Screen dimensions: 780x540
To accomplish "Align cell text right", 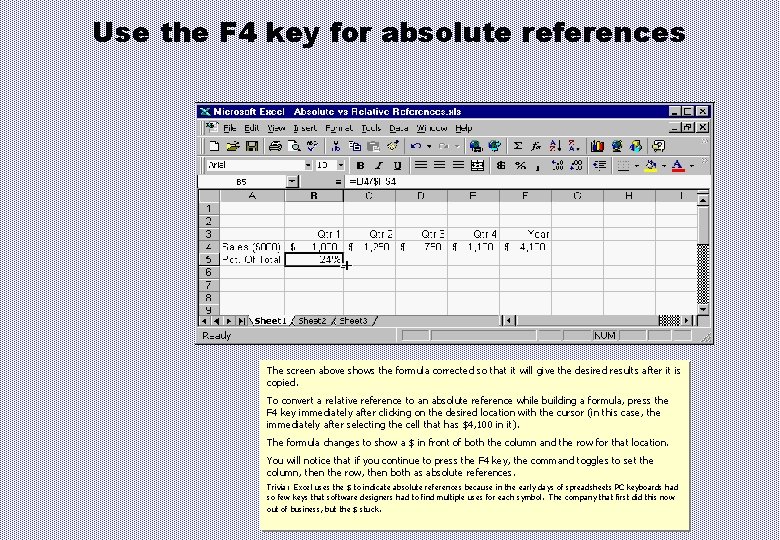I will click(x=458, y=166).
